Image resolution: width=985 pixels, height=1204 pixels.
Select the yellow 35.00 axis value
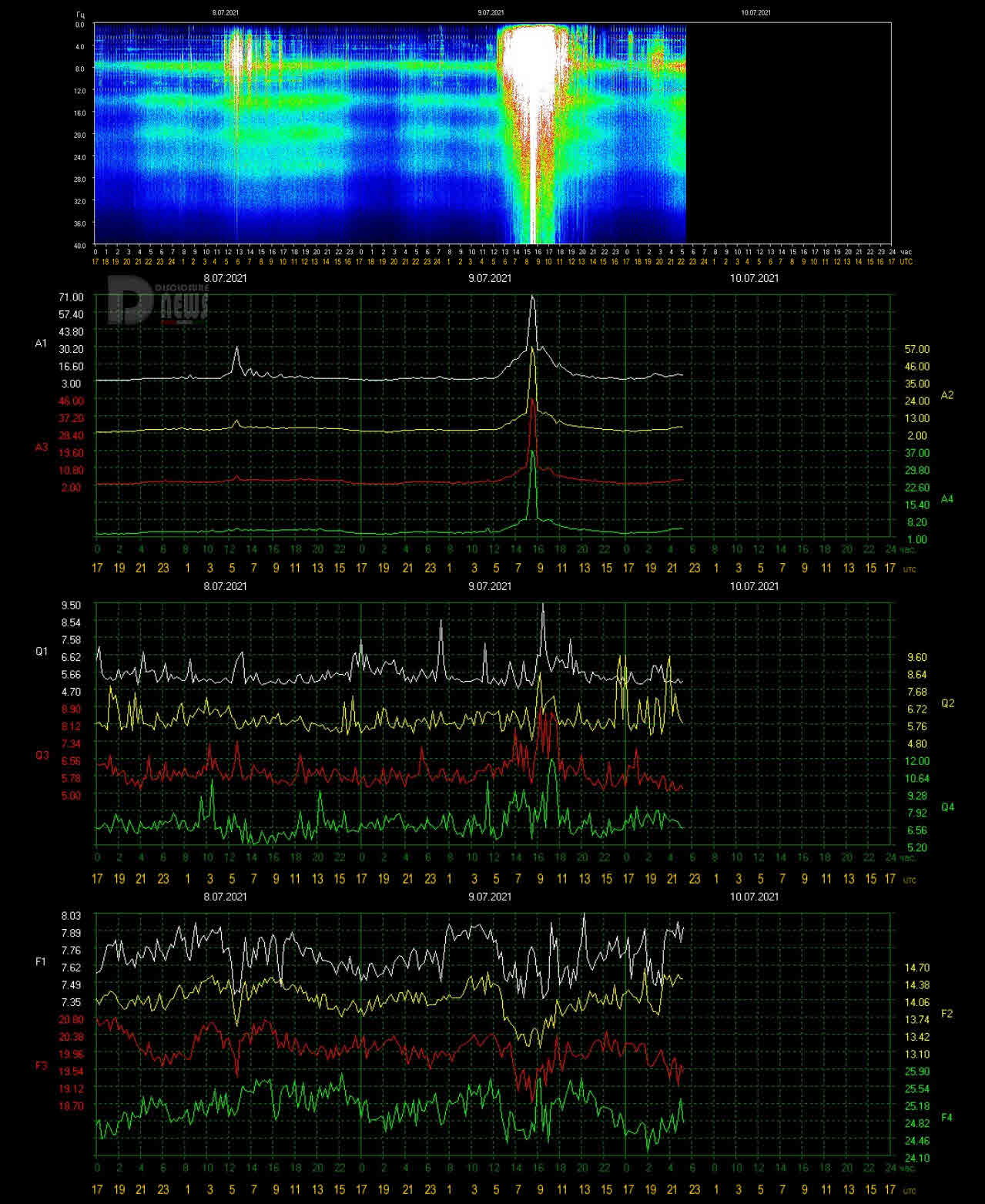(x=917, y=384)
